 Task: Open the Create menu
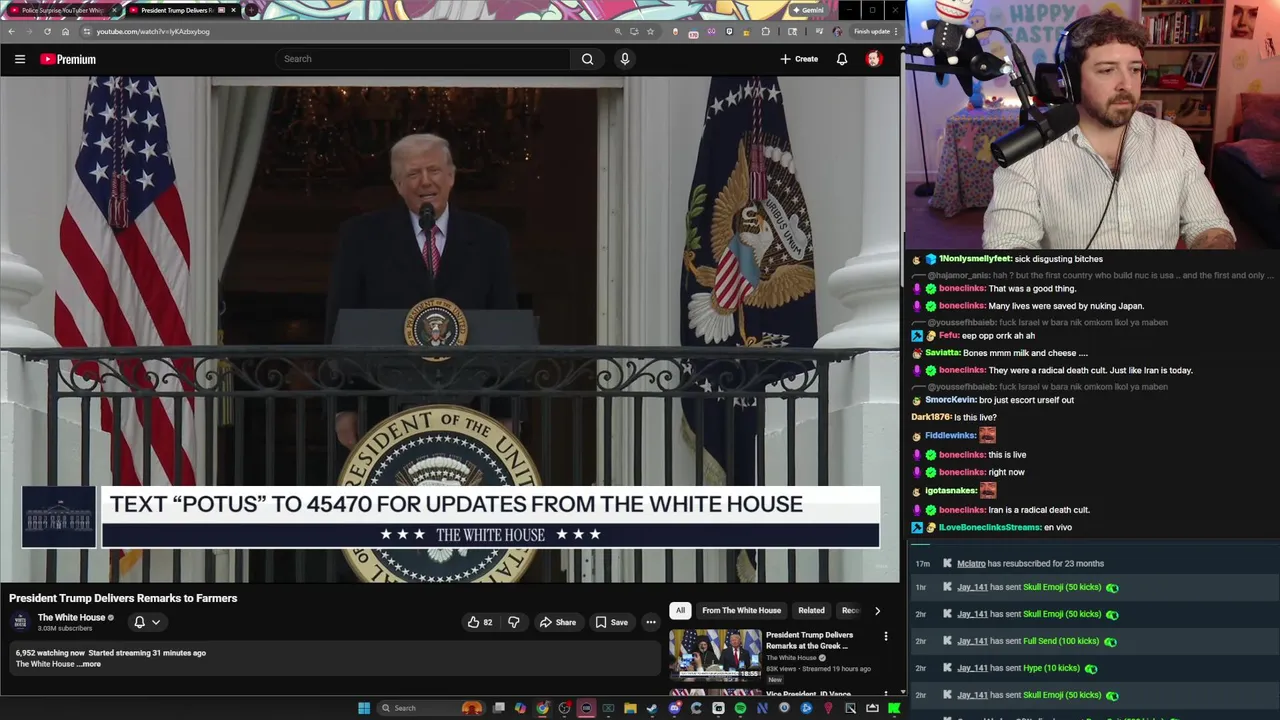click(x=799, y=59)
